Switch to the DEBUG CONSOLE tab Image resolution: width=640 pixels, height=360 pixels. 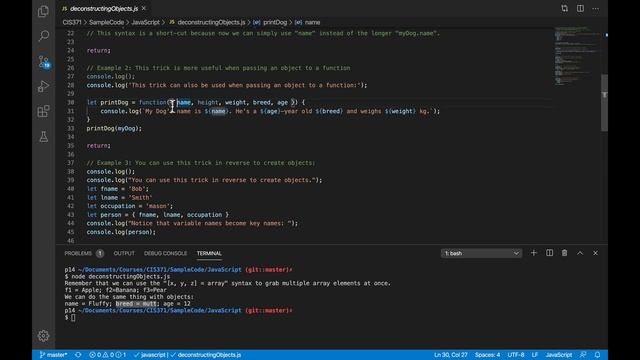pos(165,253)
